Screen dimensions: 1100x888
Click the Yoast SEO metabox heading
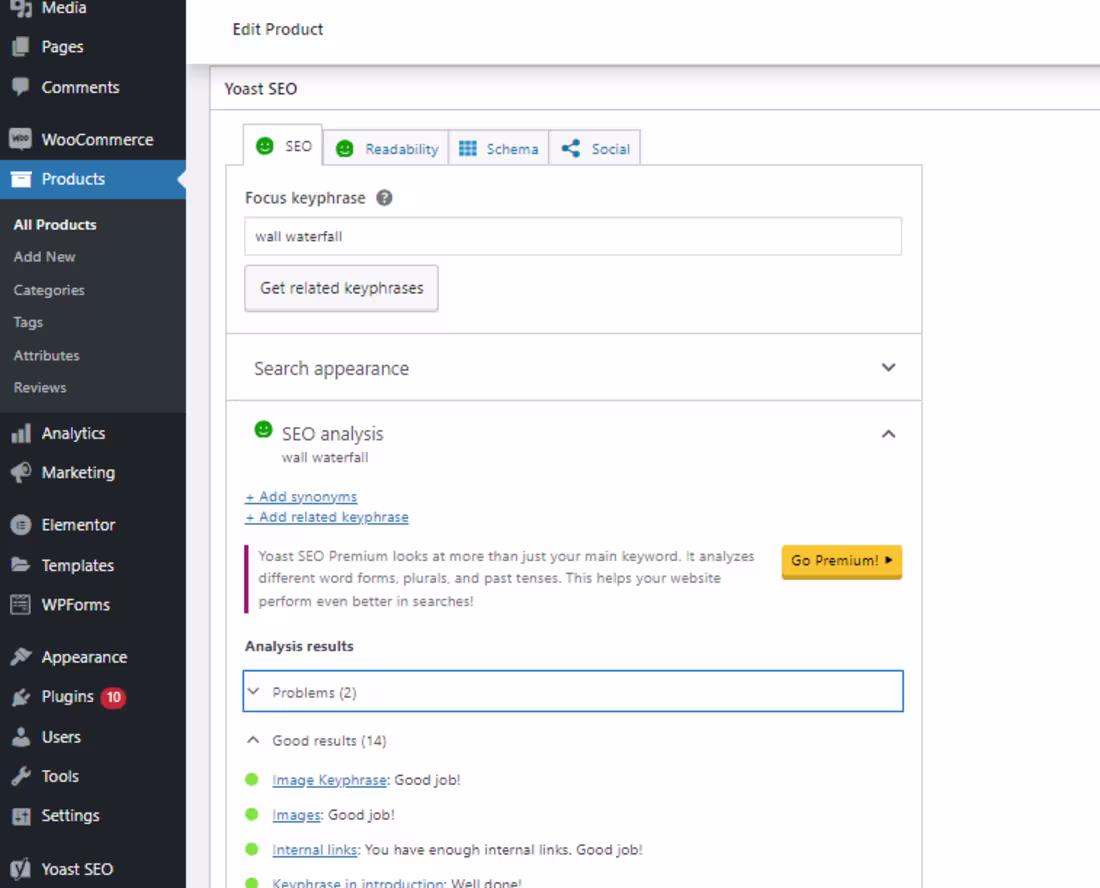pos(261,89)
